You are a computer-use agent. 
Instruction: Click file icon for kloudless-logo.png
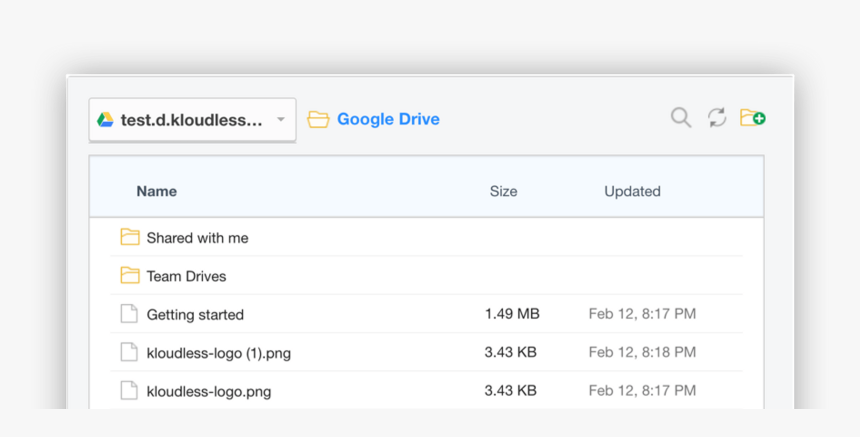click(129, 391)
